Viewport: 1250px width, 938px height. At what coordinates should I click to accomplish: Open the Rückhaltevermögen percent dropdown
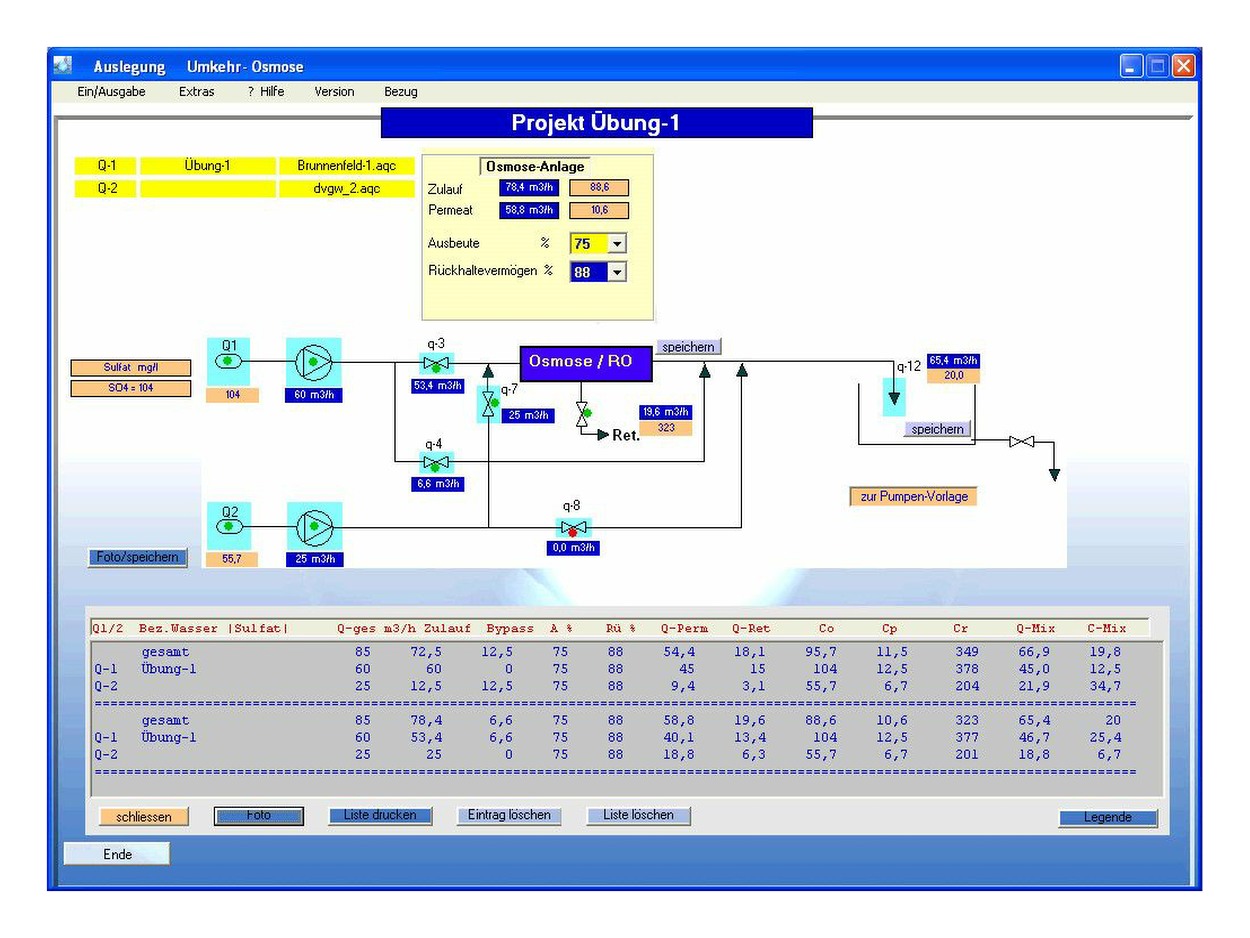(x=617, y=272)
